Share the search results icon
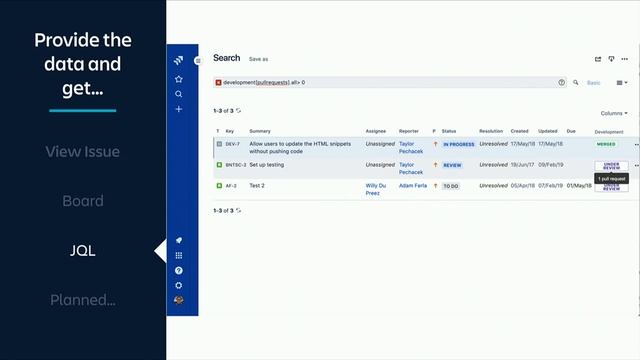This screenshot has width=640, height=360. [x=598, y=59]
